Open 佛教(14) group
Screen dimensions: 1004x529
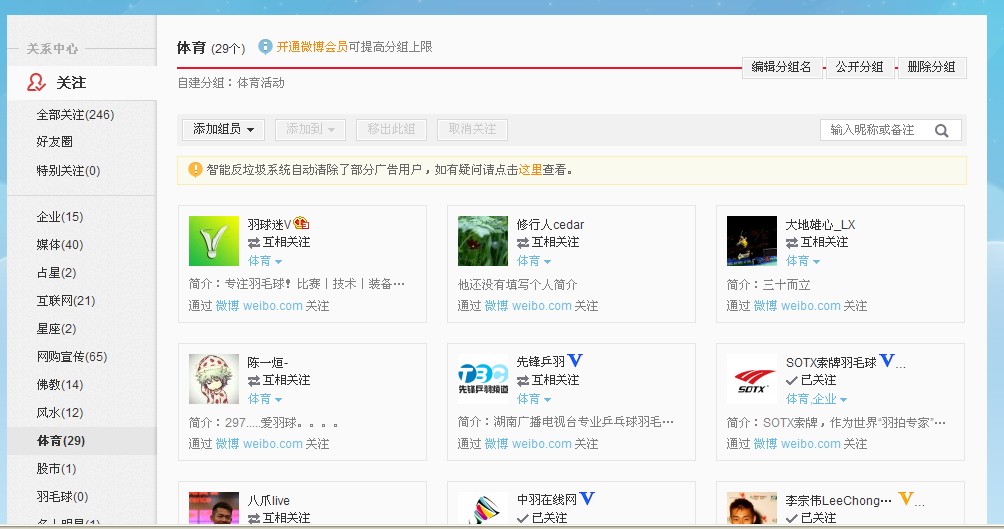60,385
